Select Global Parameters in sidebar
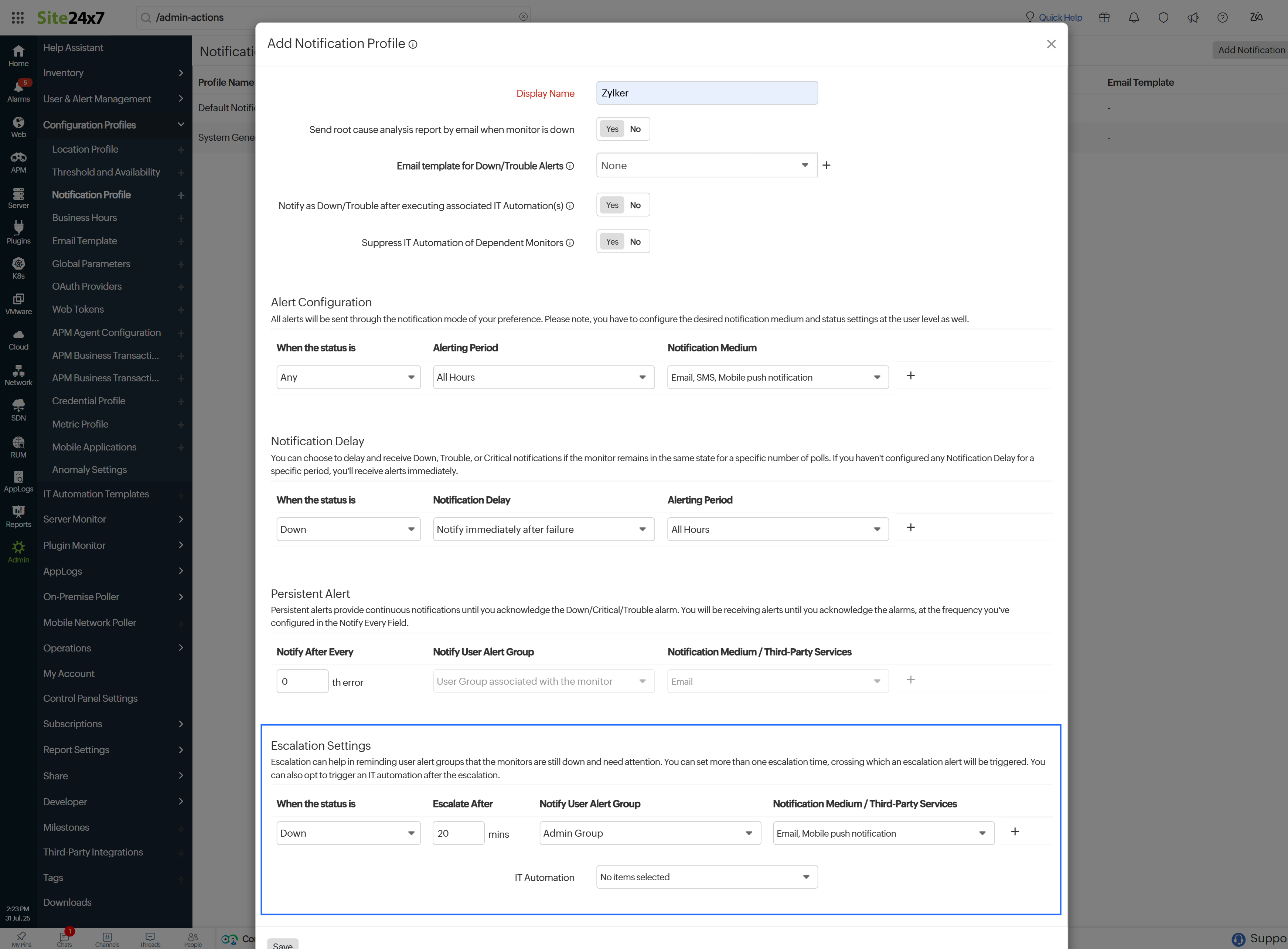The image size is (1288, 949). coord(91,264)
